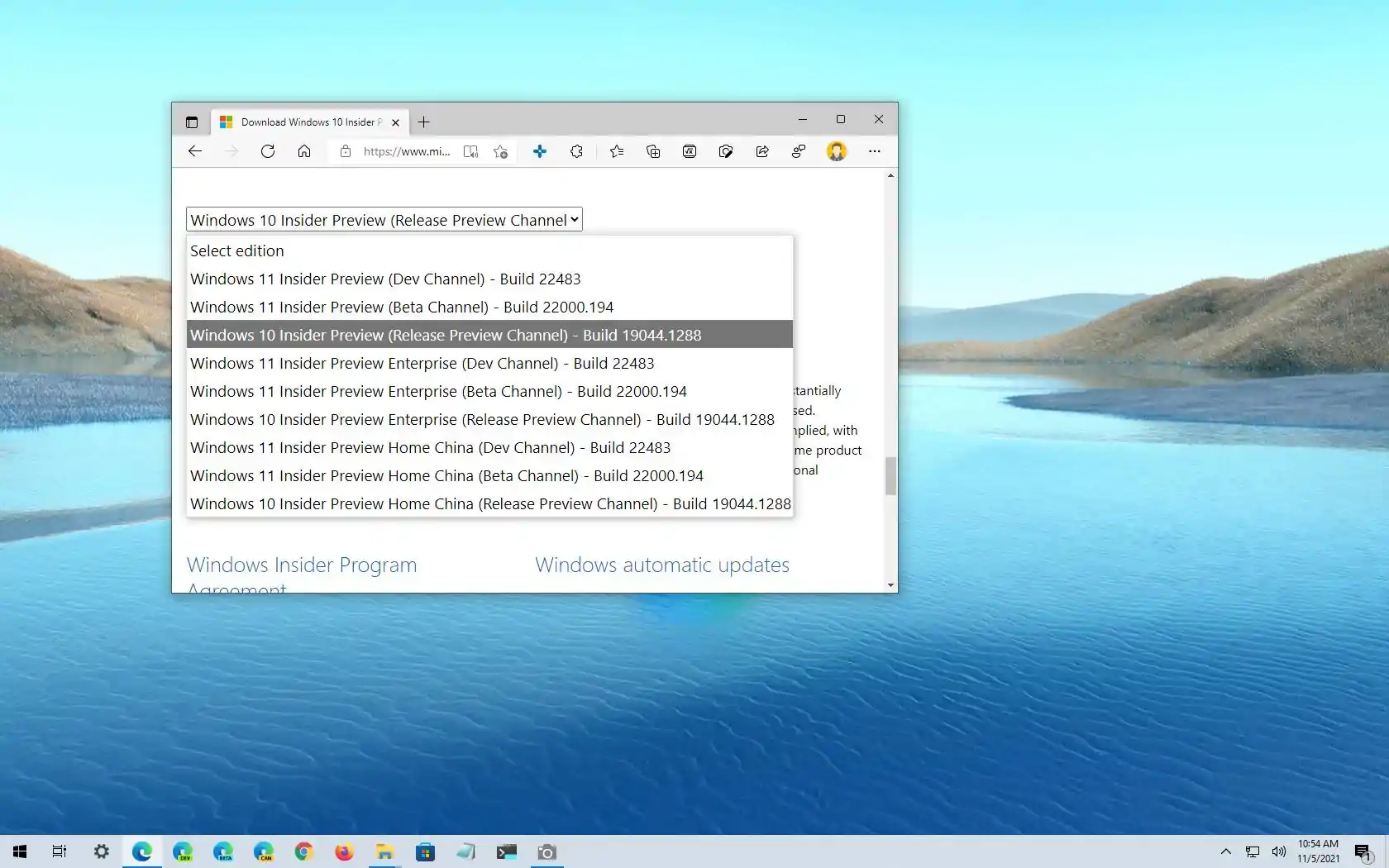Open the terminal app on the taskbar
1389x868 pixels.
tap(506, 851)
